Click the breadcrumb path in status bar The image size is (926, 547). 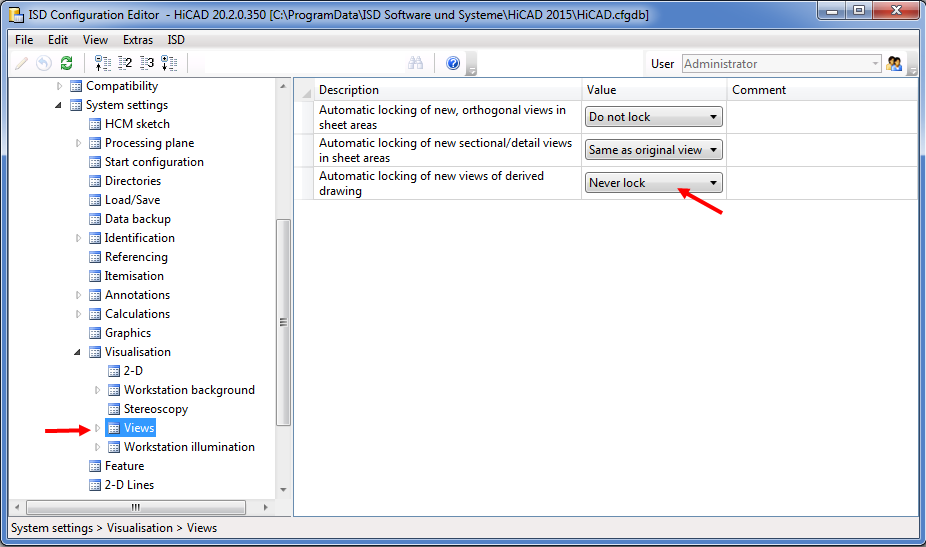(x=114, y=528)
